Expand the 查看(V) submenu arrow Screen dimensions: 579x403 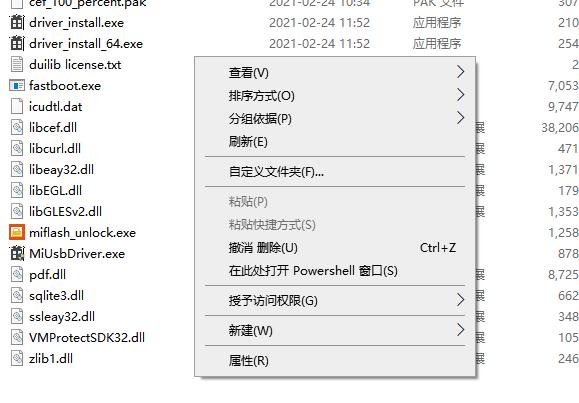460,72
